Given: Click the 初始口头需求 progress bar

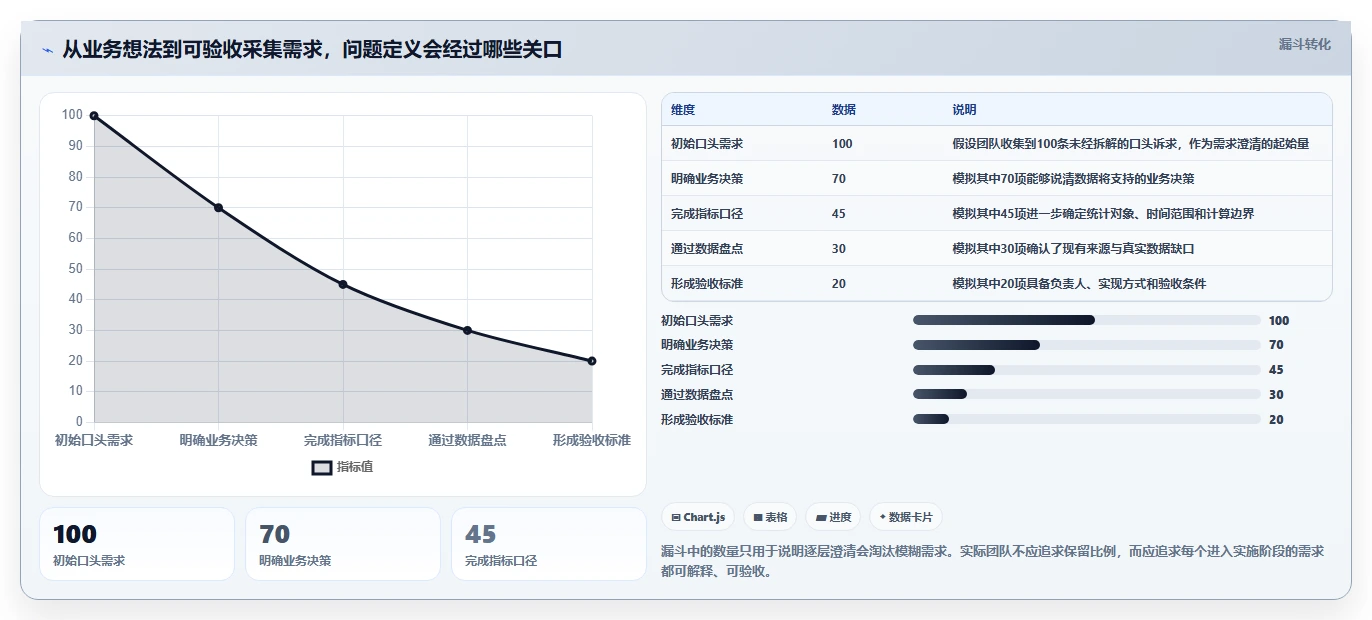Looking at the screenshot, I should click(x=1087, y=321).
